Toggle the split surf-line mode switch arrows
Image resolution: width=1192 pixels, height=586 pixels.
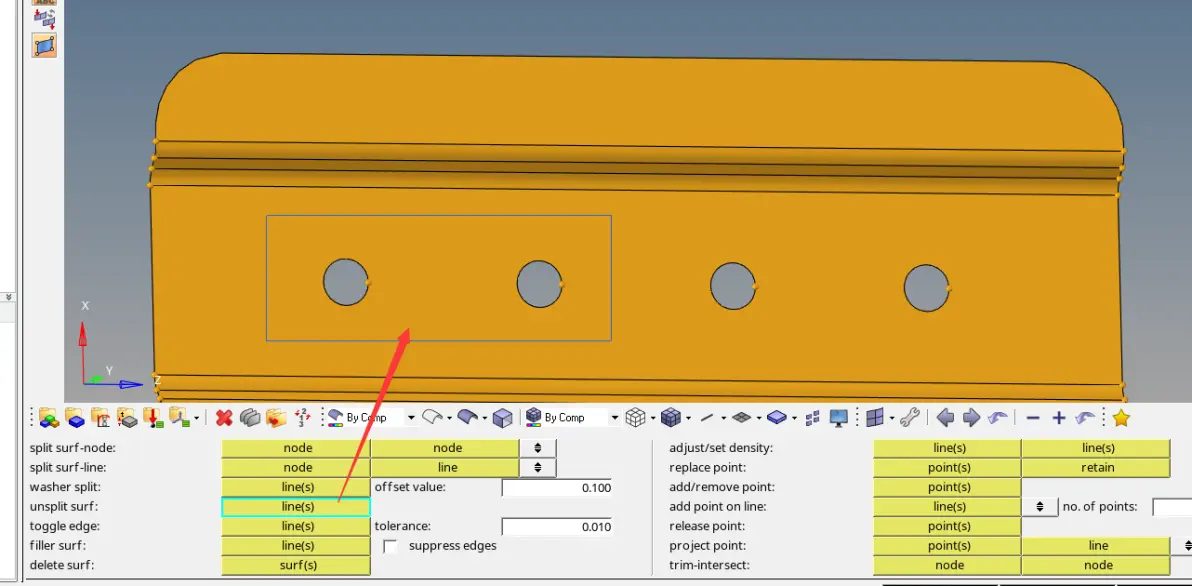[537, 467]
